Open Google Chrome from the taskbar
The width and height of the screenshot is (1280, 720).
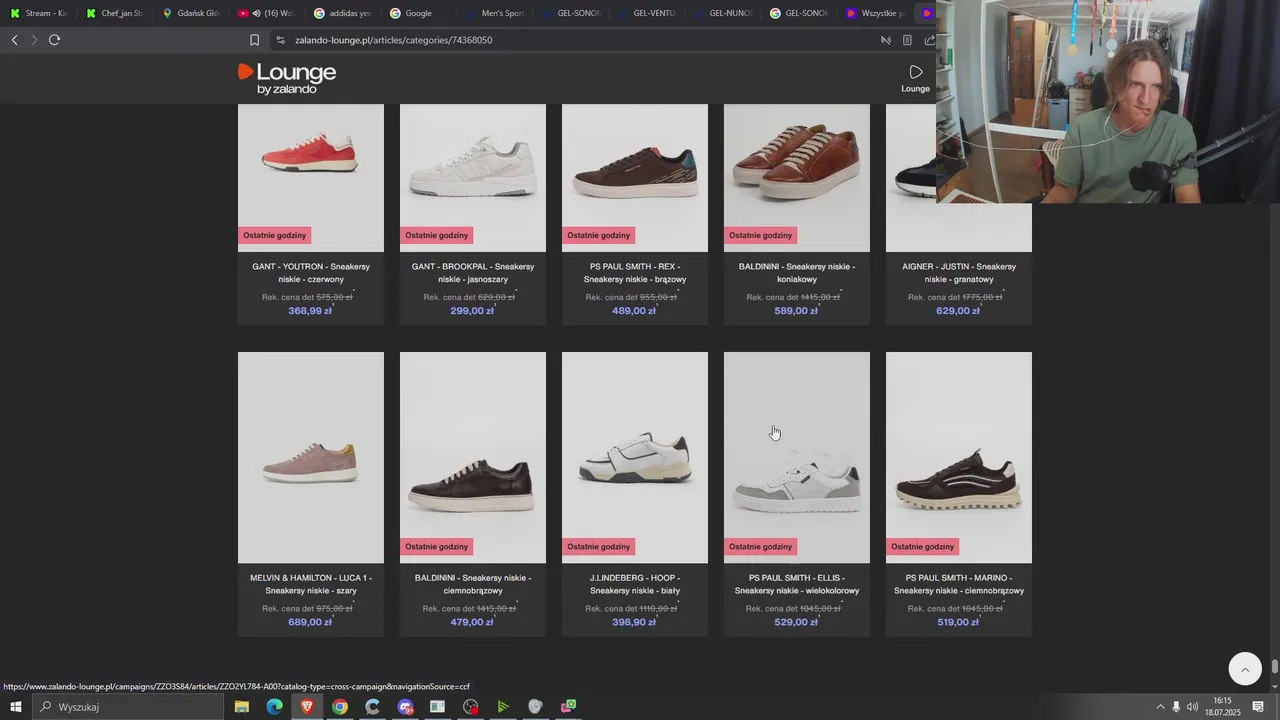[x=340, y=707]
